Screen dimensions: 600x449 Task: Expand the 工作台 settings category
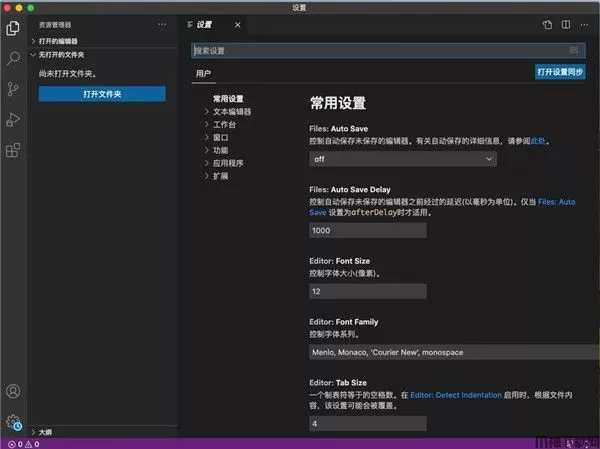(x=225, y=125)
